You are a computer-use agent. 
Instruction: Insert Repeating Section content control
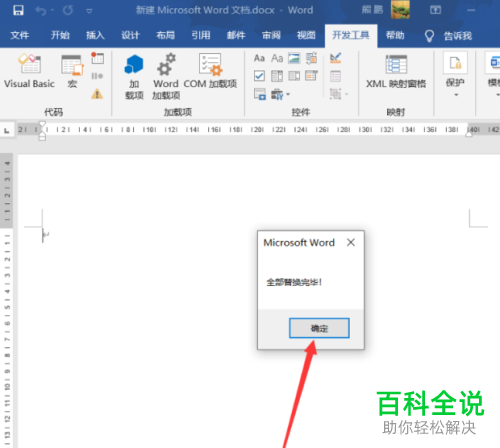(260, 94)
